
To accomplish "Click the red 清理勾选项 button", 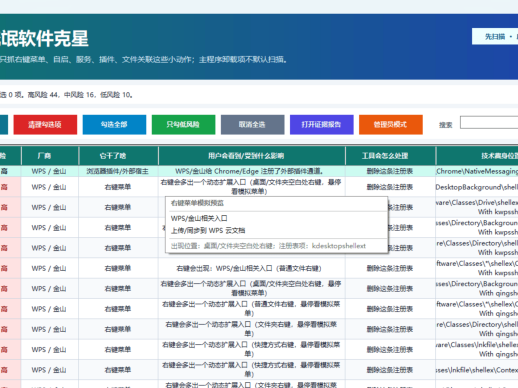I will pyautogui.click(x=45, y=125).
